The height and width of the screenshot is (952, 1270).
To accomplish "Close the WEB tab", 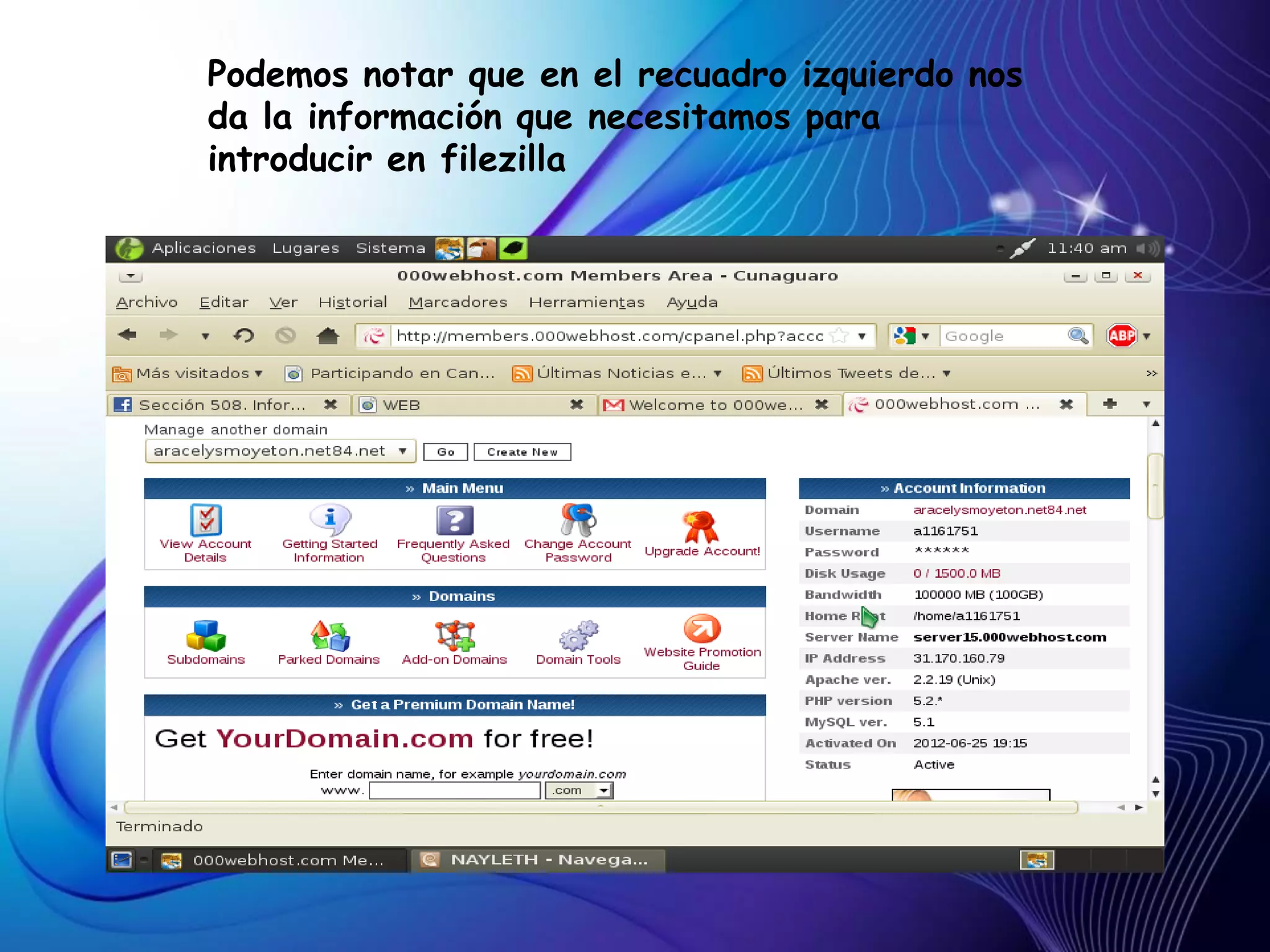I will [577, 404].
